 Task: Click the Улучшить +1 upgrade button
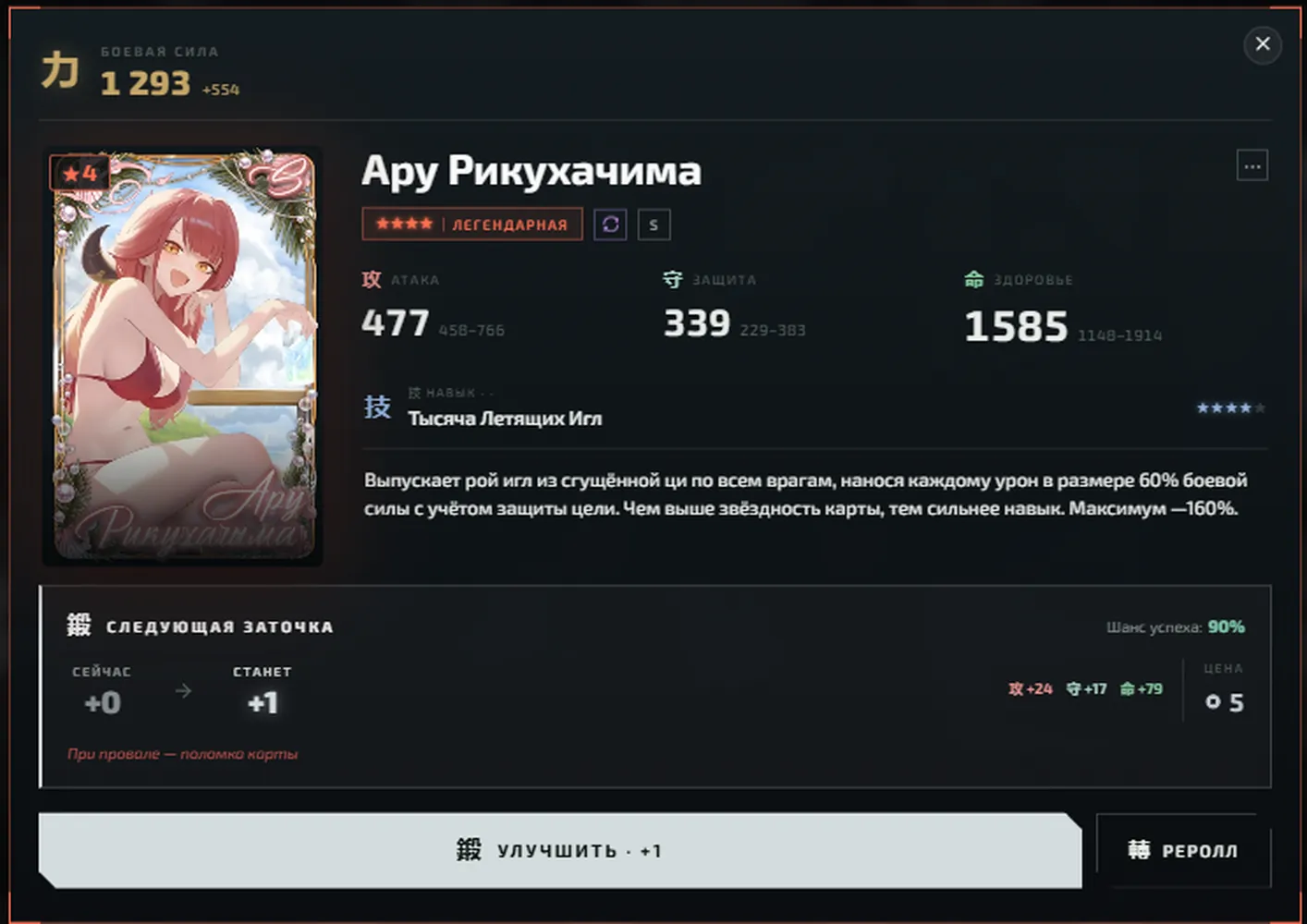pos(560,850)
